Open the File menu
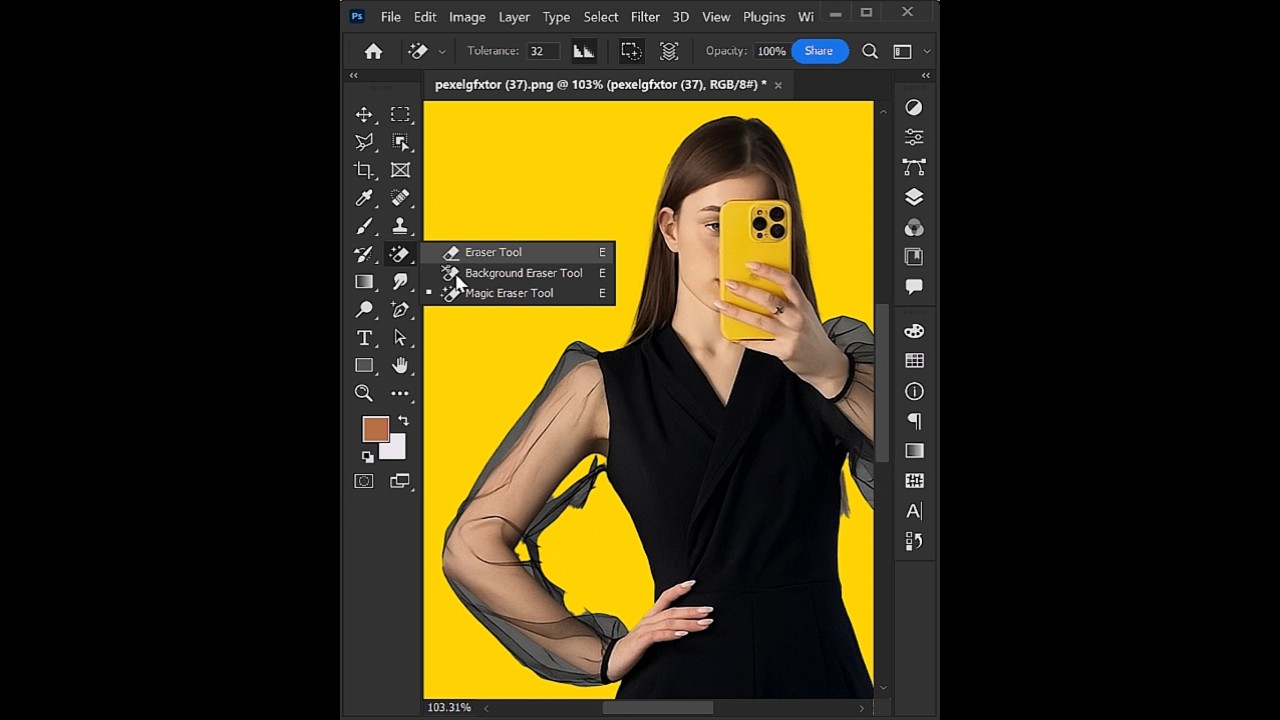The height and width of the screenshot is (720, 1280). (x=391, y=17)
